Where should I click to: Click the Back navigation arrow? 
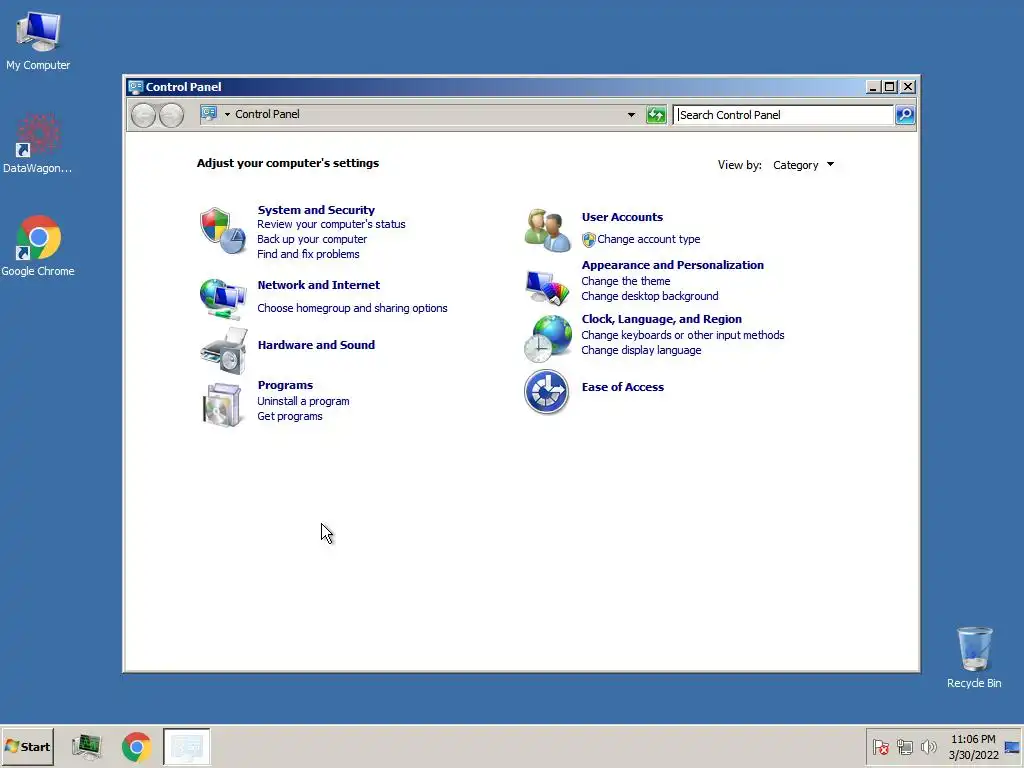pyautogui.click(x=143, y=116)
